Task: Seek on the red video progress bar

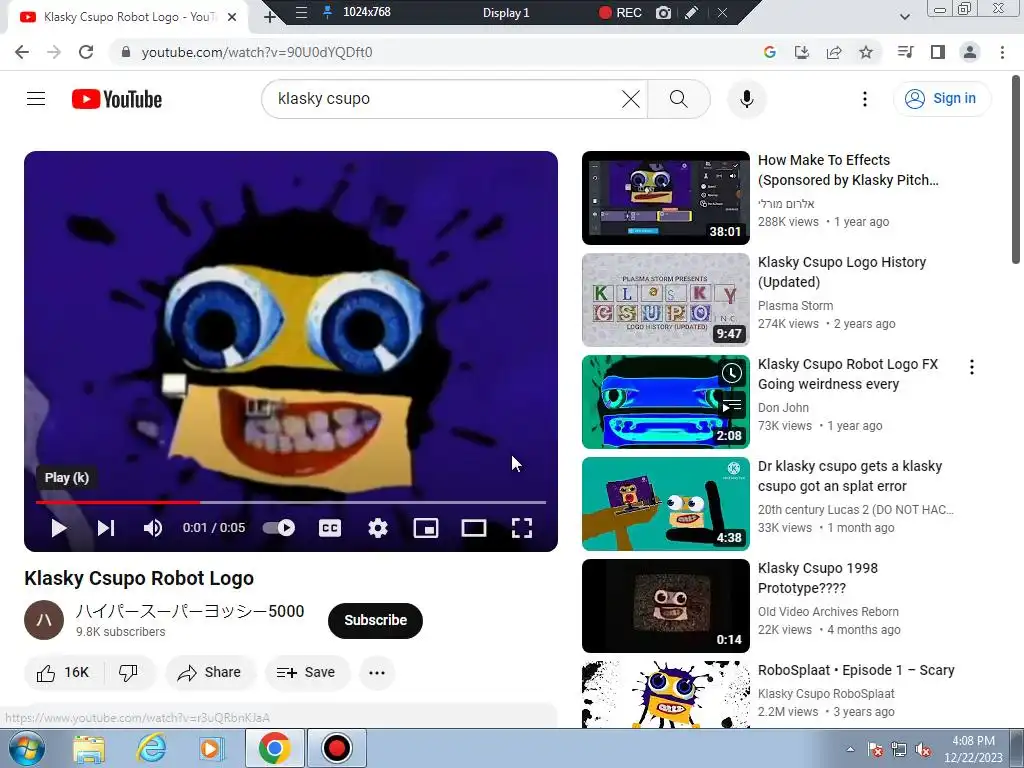Action: (291, 502)
